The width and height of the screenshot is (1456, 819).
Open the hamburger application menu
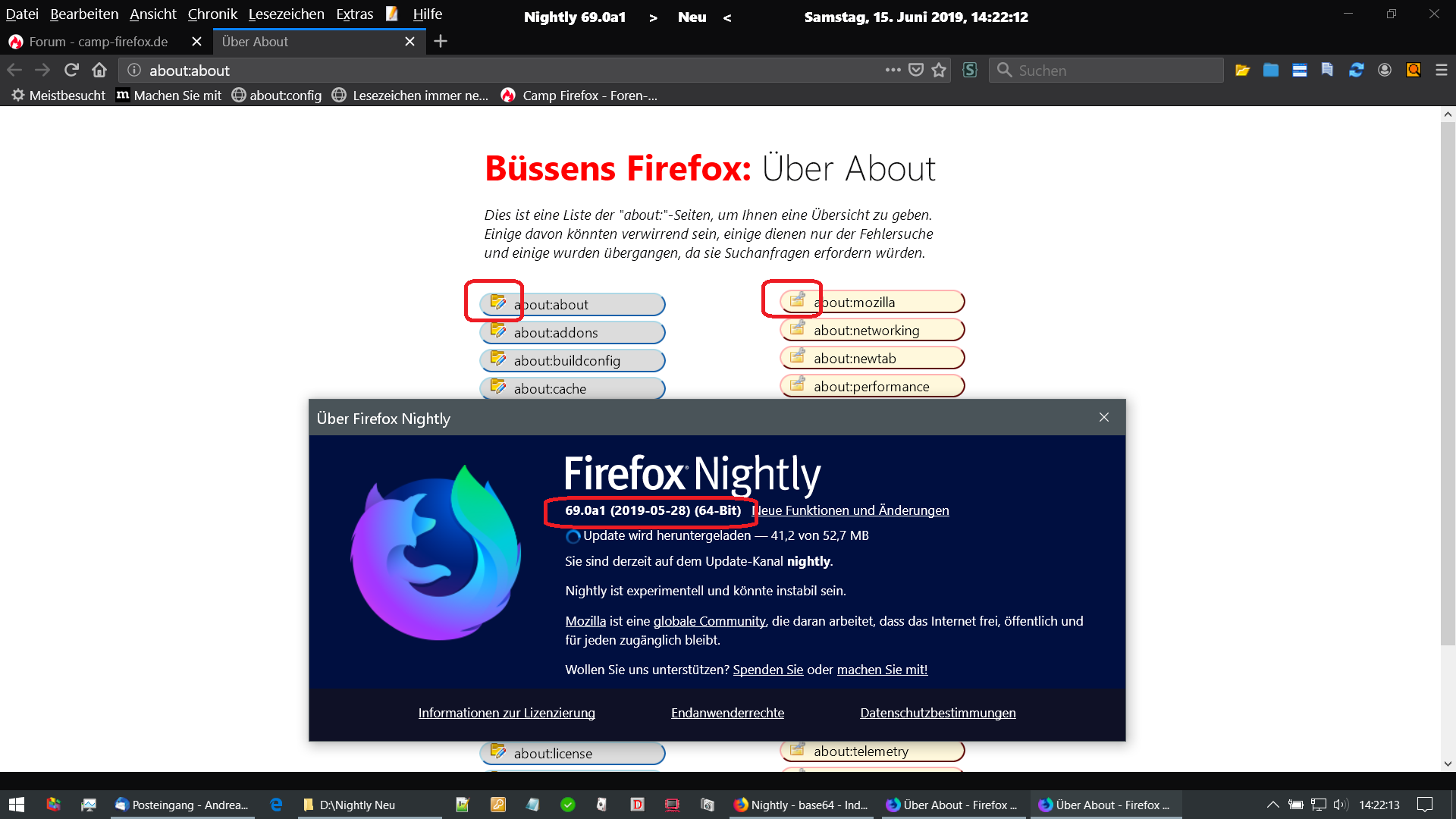tap(1442, 71)
